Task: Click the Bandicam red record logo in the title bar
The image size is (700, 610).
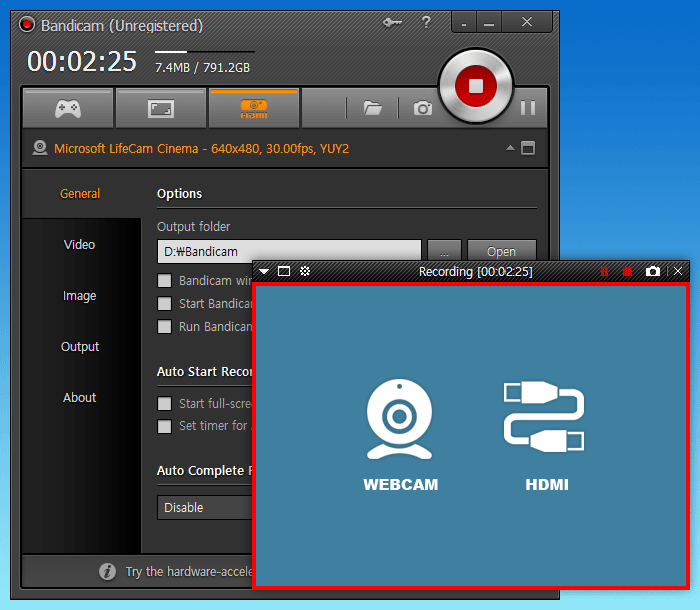Action: click(x=27, y=25)
